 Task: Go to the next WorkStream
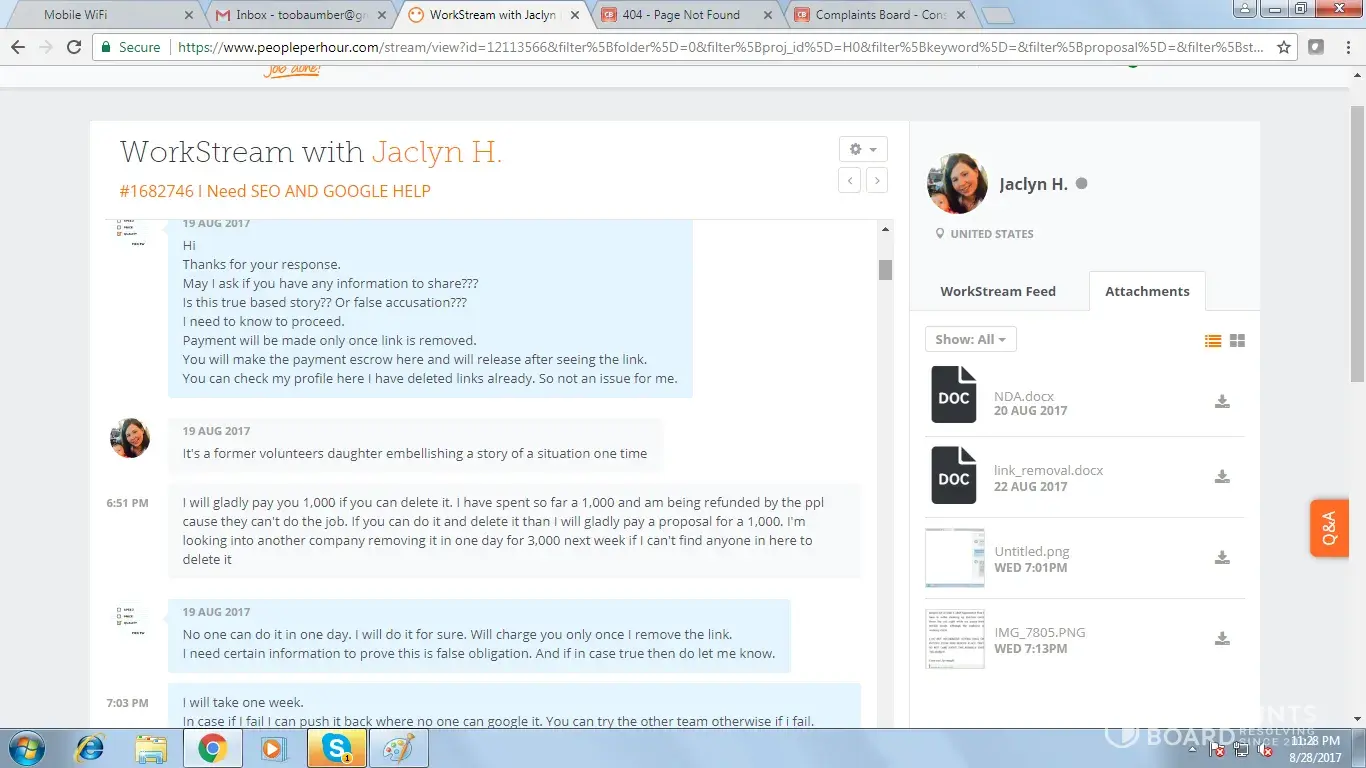[876, 180]
